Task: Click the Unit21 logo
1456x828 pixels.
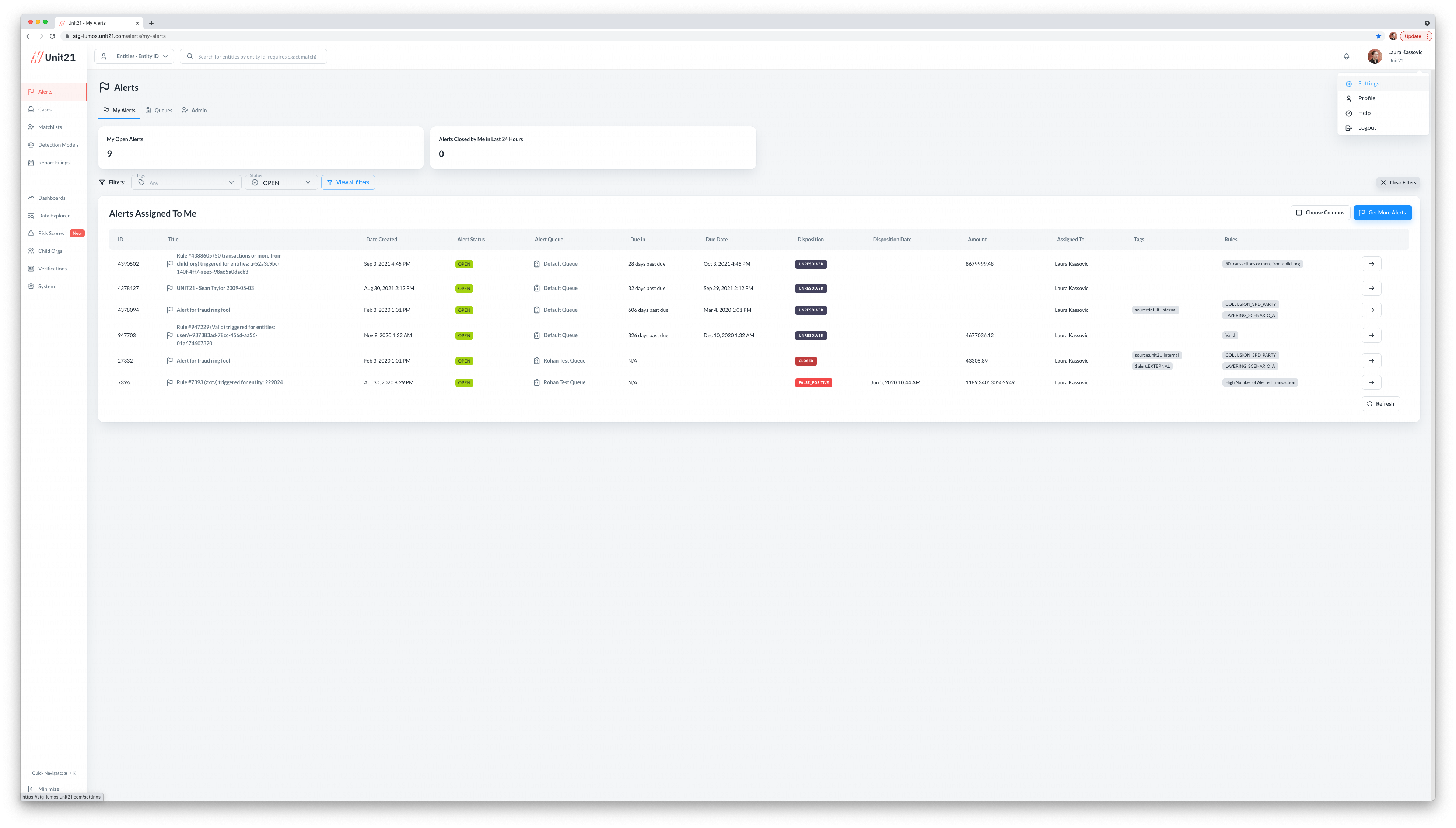Action: point(53,57)
